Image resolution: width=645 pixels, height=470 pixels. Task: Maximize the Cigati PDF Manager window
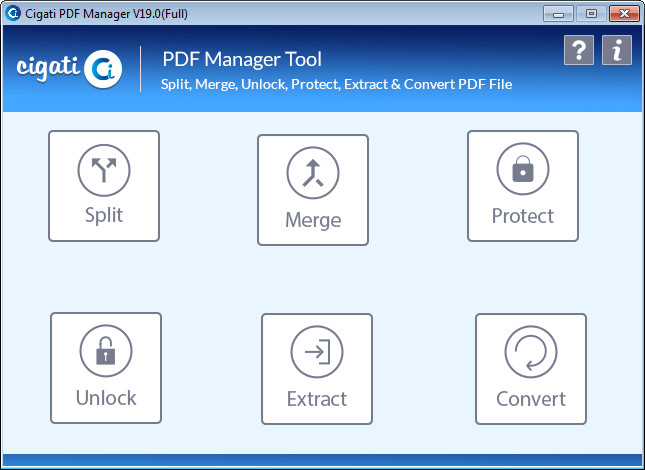coord(591,14)
